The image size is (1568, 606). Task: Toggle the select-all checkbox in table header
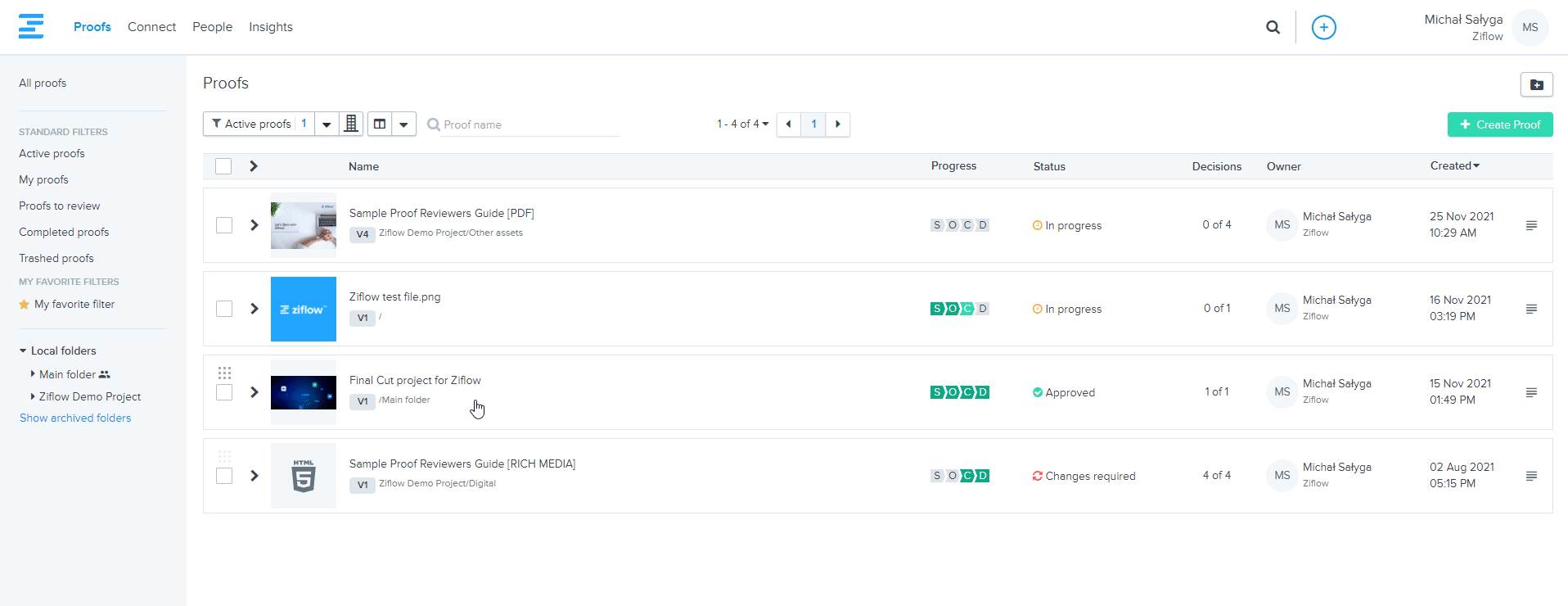[x=223, y=166]
